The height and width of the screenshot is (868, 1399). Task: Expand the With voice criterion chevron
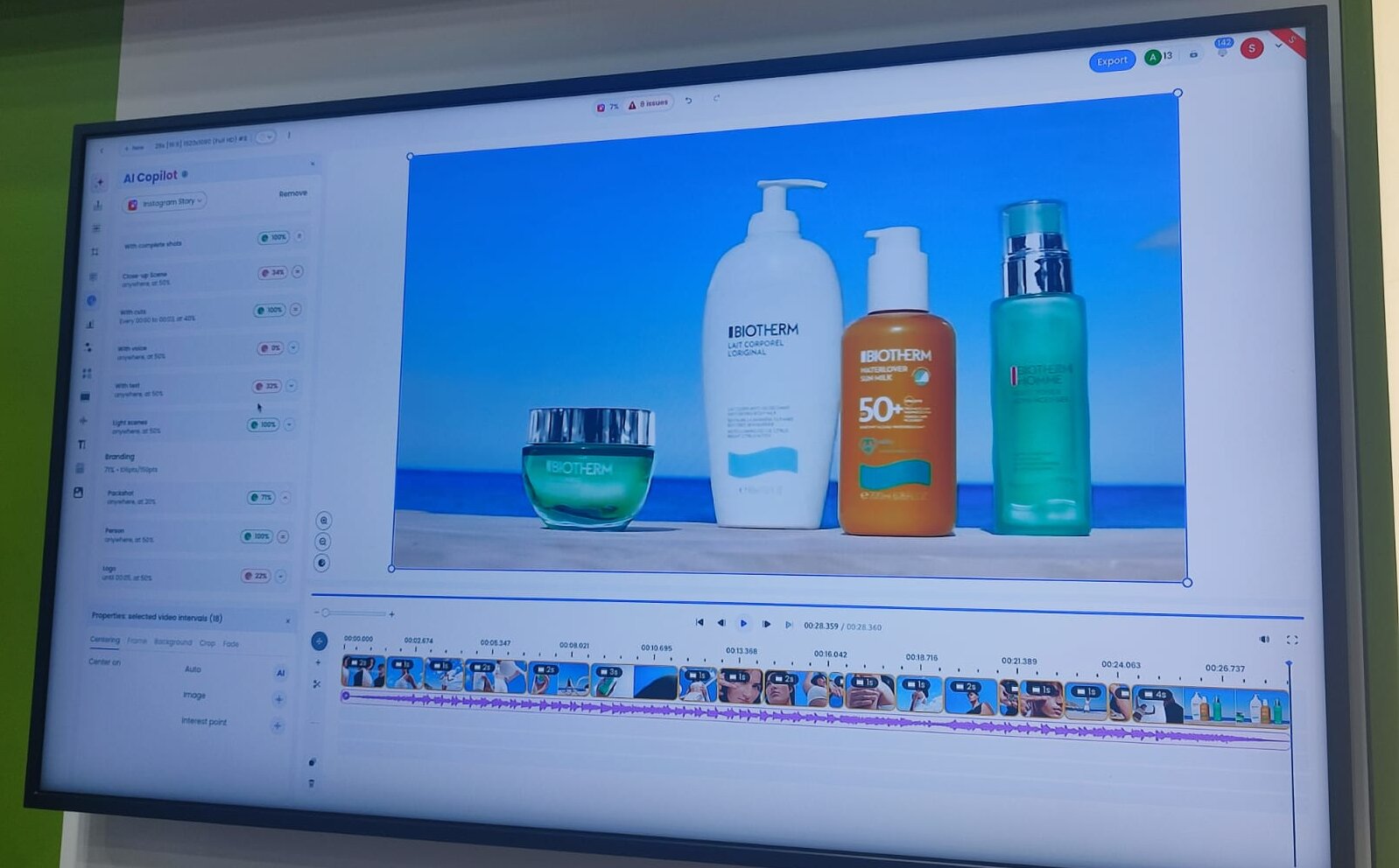point(293,347)
